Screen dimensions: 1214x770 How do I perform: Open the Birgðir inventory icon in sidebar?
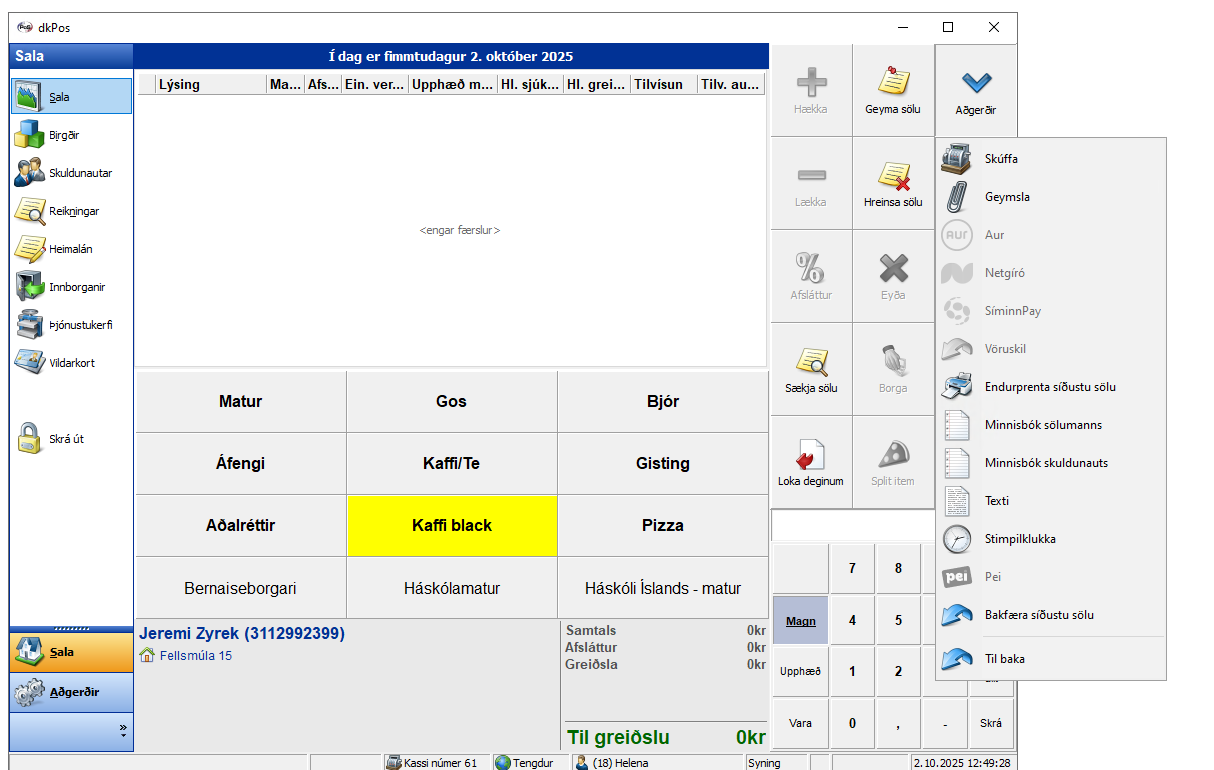pos(29,135)
